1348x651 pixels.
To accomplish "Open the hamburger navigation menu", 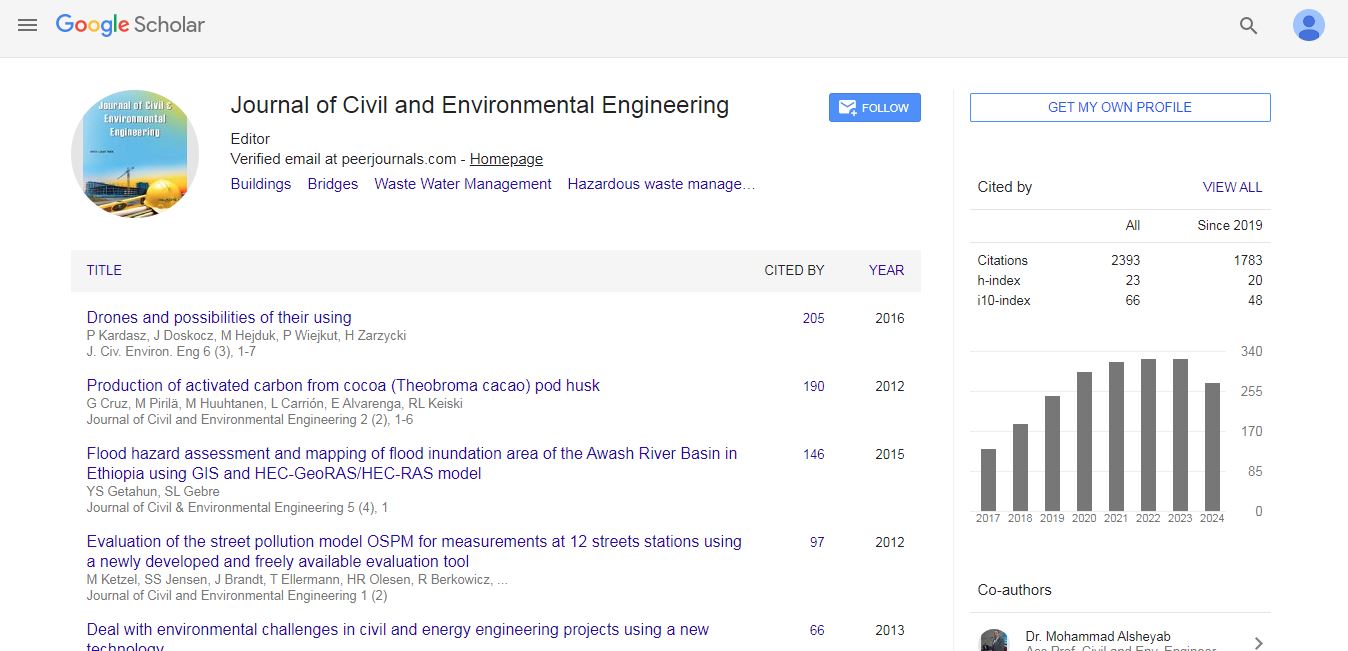I will coord(27,25).
